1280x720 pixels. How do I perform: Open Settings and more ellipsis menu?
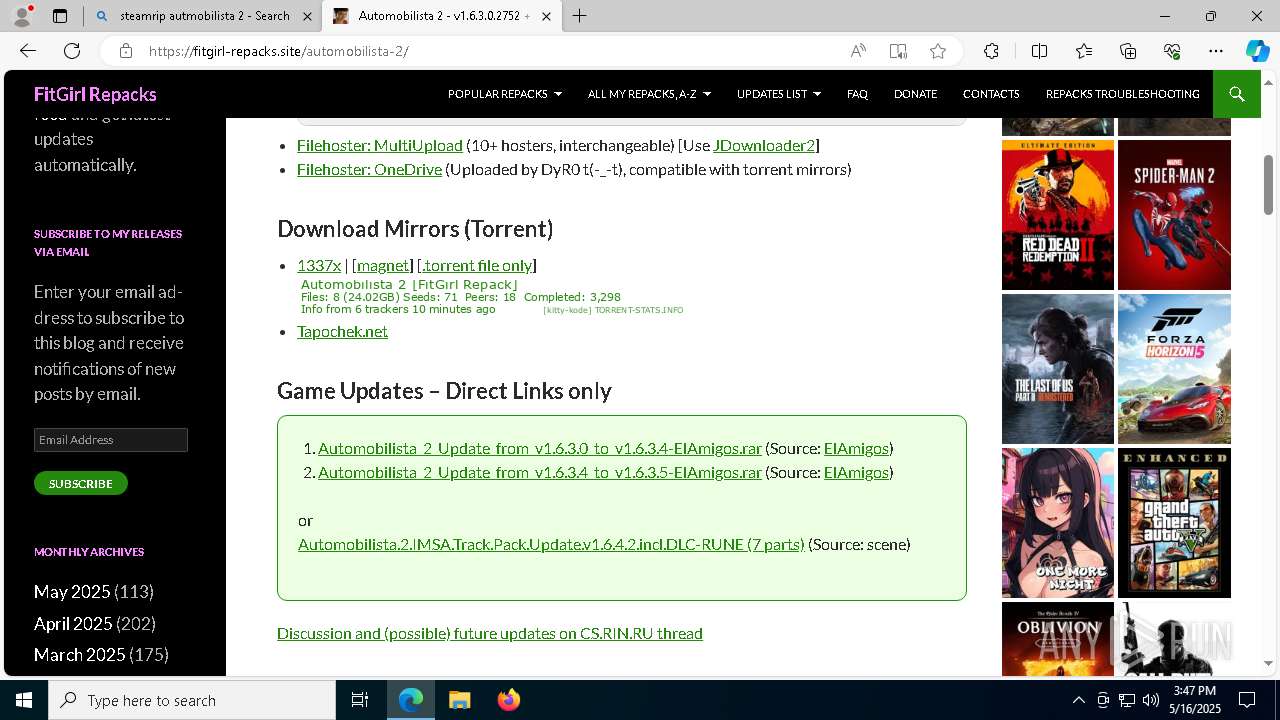[x=1216, y=51]
